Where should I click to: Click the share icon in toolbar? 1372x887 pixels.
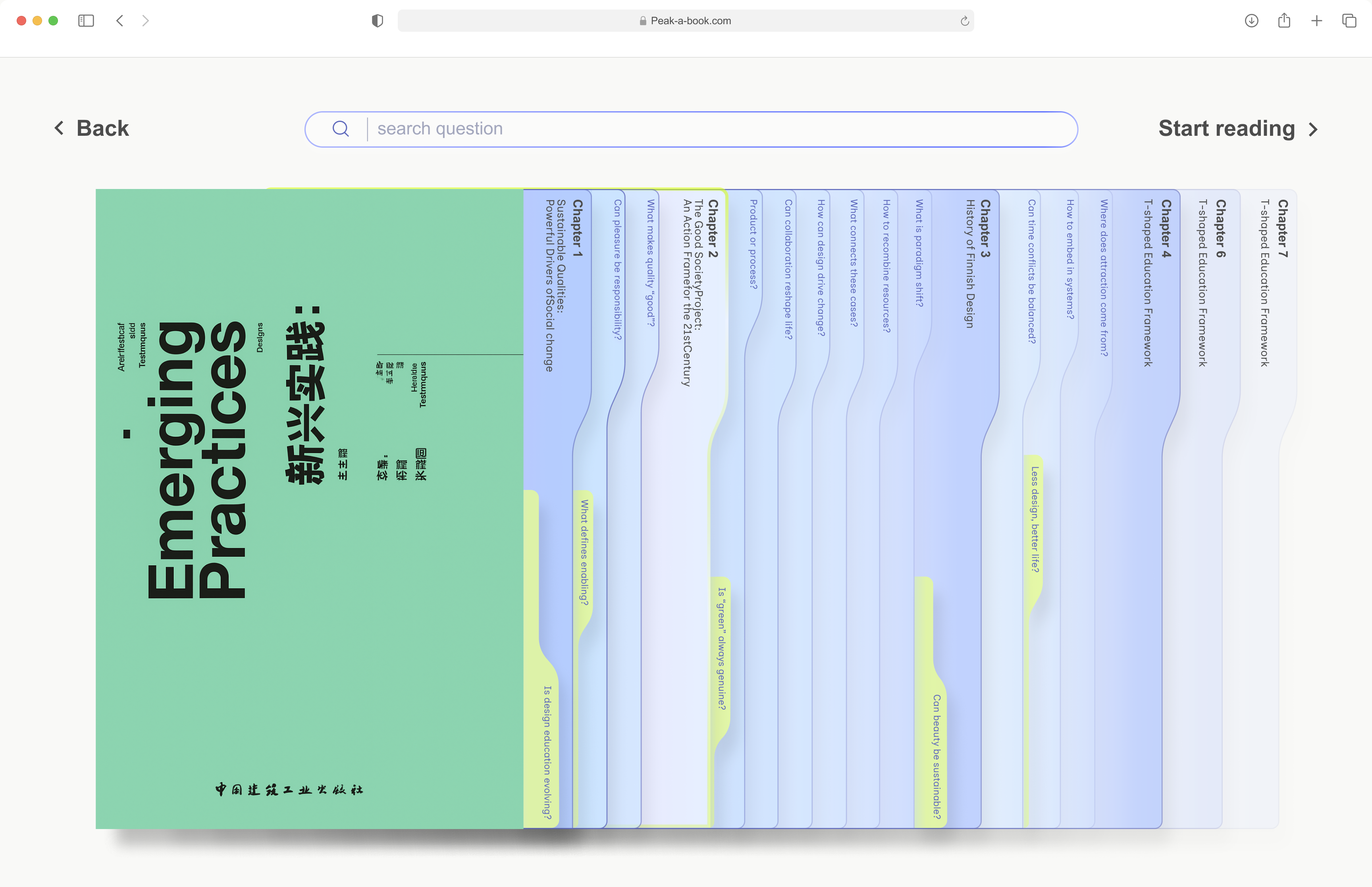coord(1284,21)
